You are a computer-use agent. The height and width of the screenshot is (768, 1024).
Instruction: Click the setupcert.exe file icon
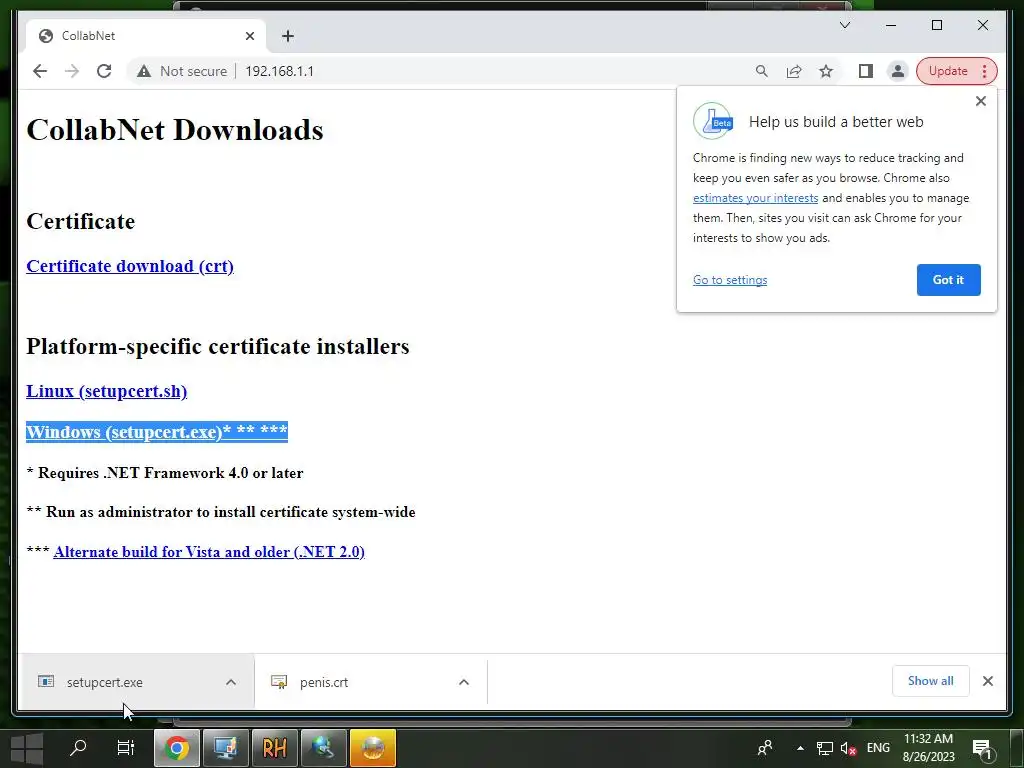tap(46, 682)
